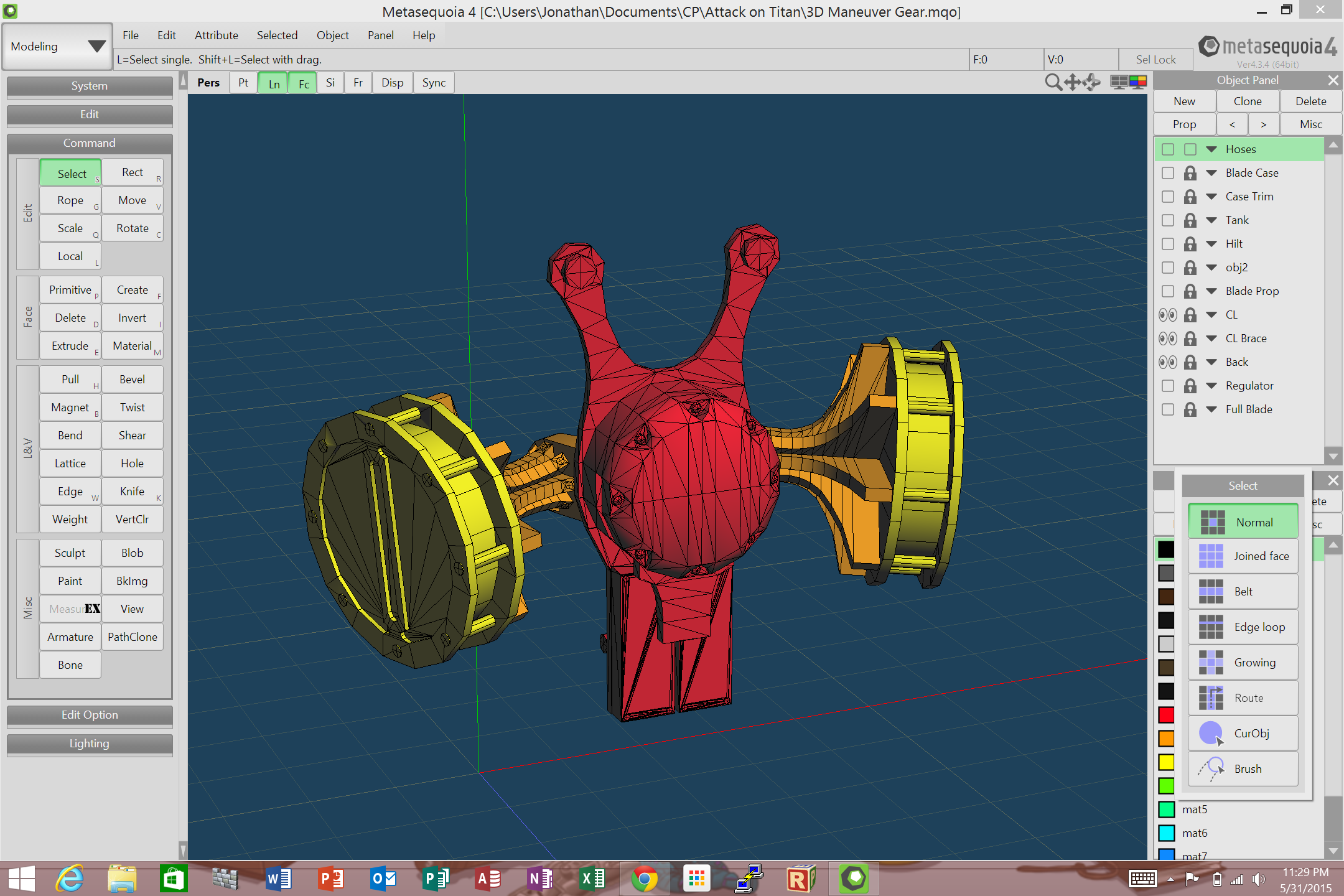The image size is (1344, 896).
Task: Select the cyan mat6 swatch
Action: point(1166,833)
